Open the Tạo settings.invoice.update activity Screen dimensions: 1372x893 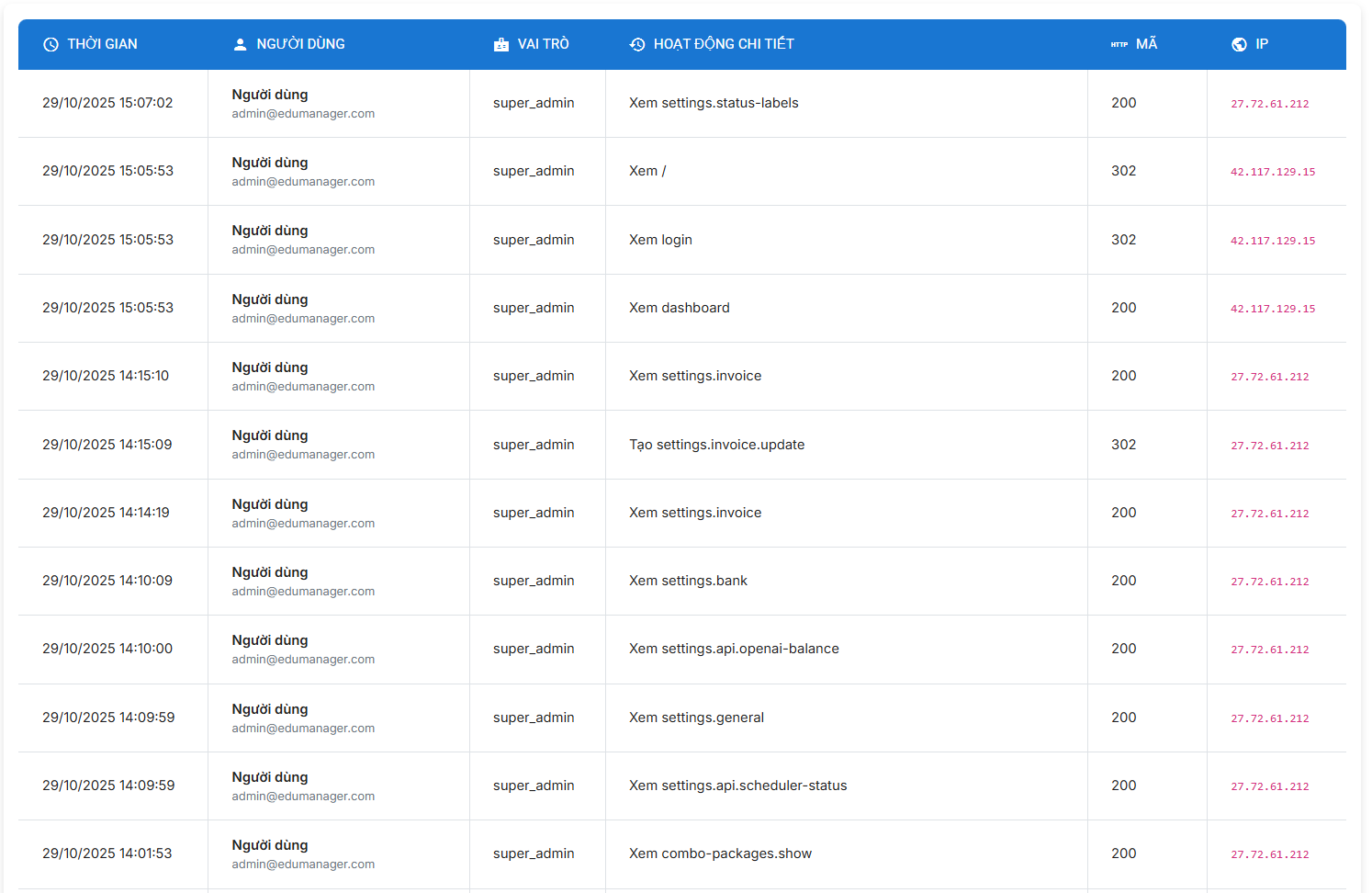716,445
